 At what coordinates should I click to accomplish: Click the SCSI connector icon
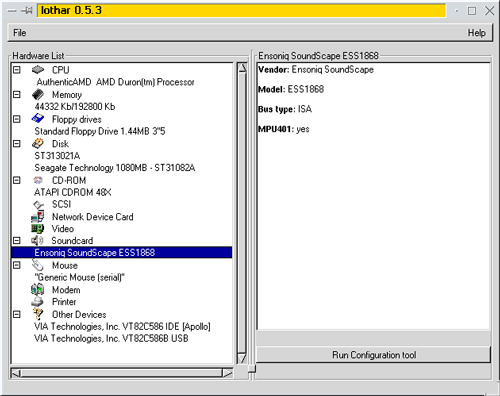(38, 204)
